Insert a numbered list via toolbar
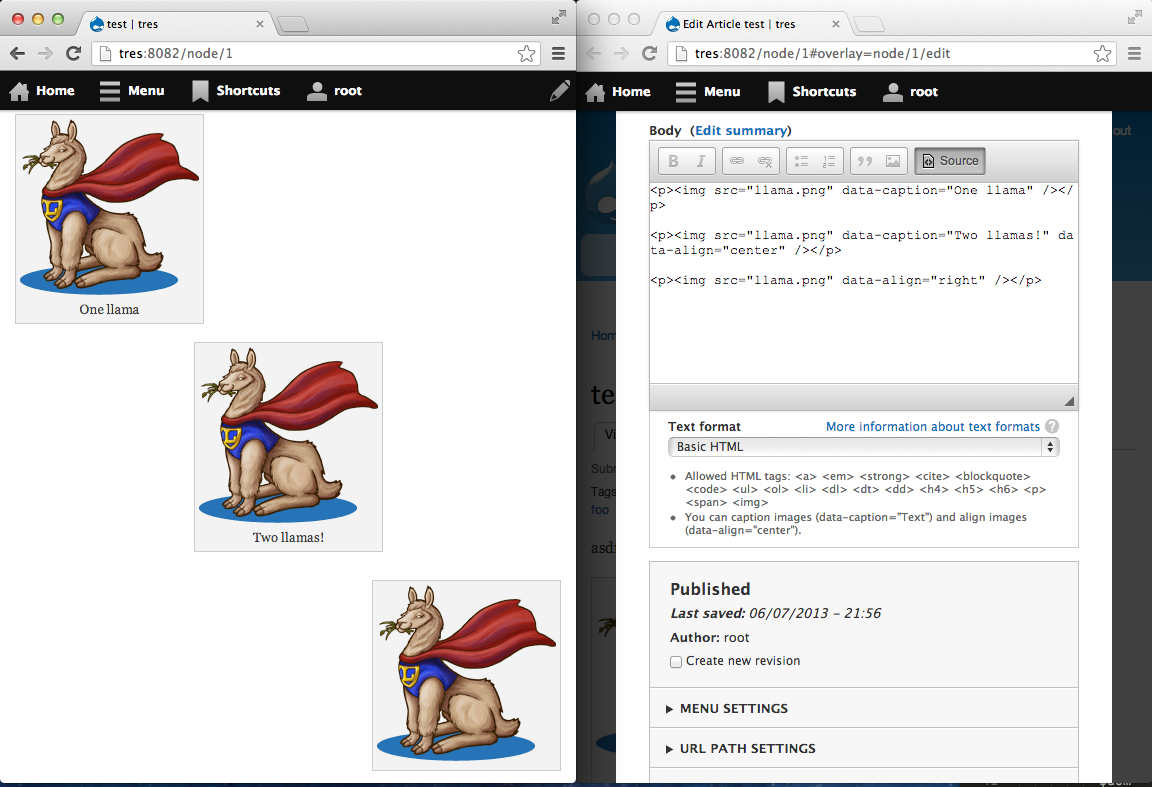Image resolution: width=1152 pixels, height=787 pixels. point(829,161)
